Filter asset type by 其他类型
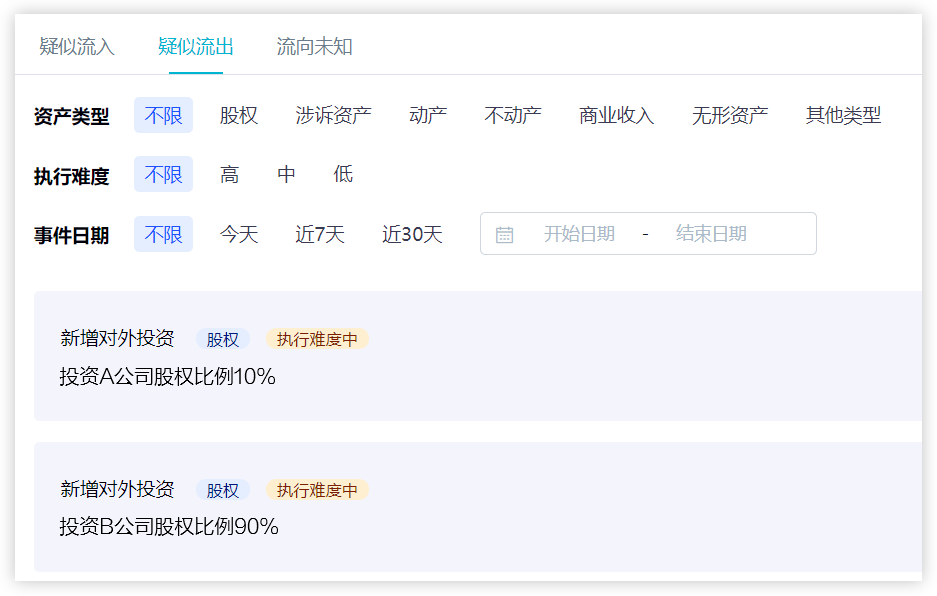Viewport: 937px width, 596px height. (843, 115)
